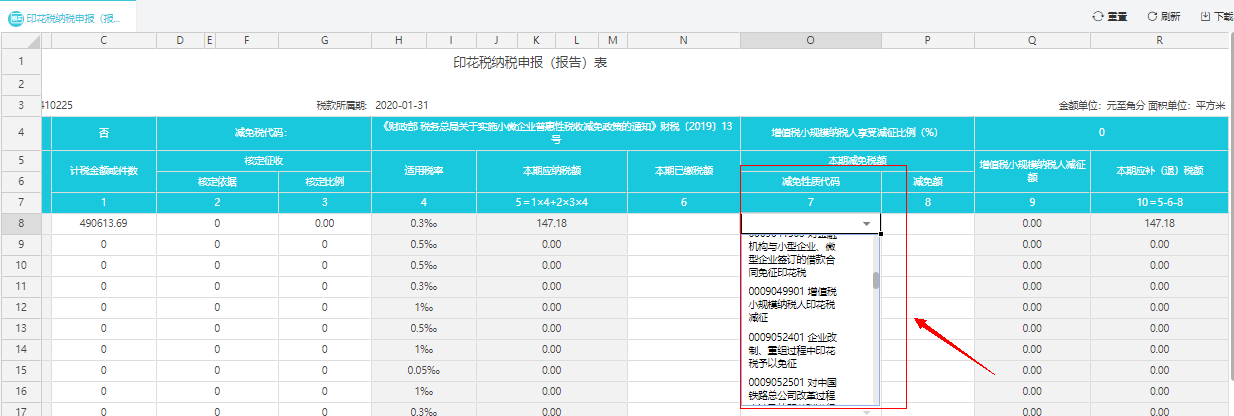
Task: Click the 刷新 refresh icon button
Action: click(x=1152, y=16)
